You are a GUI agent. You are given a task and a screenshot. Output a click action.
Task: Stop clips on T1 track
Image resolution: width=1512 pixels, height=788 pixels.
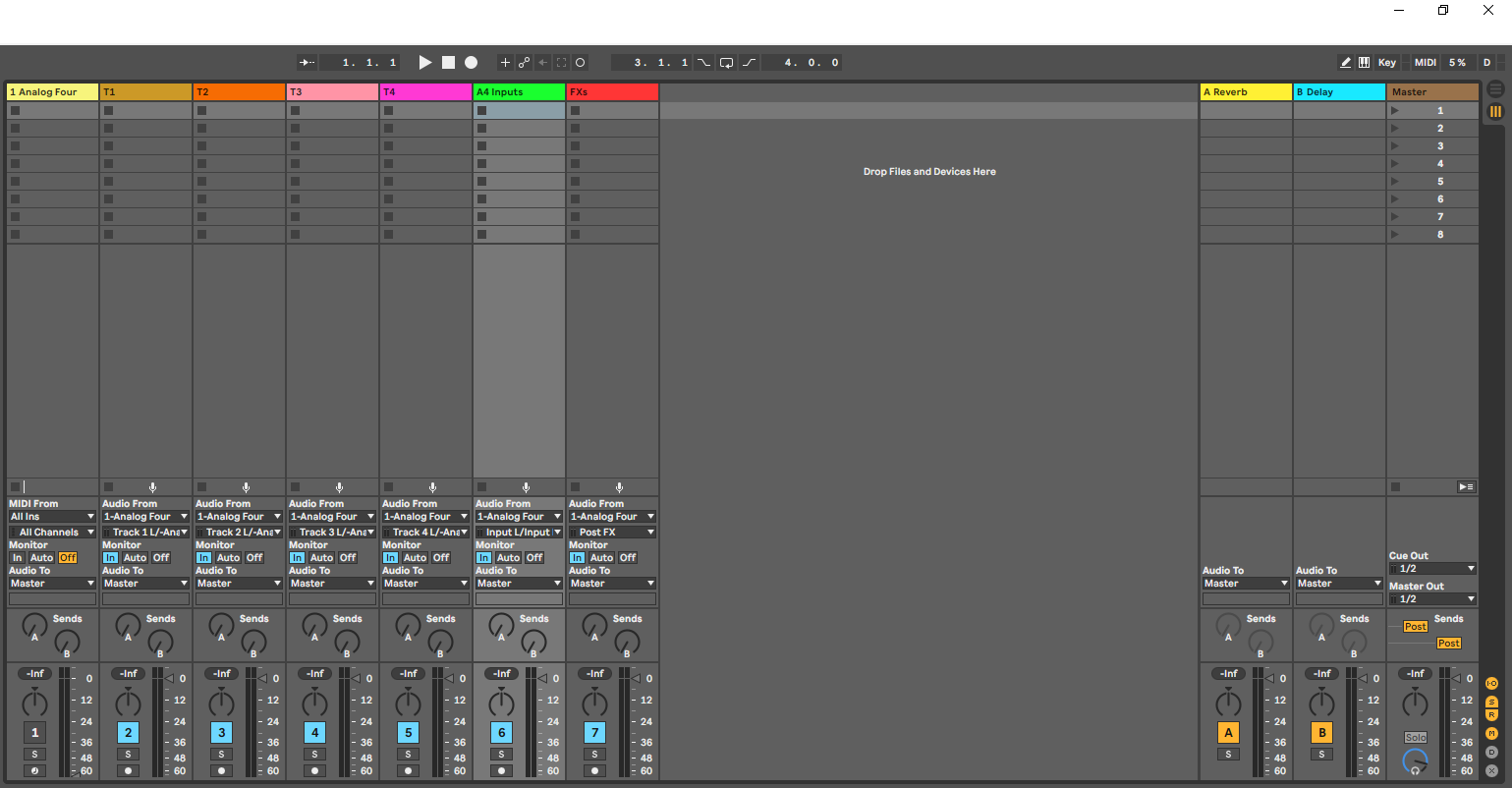108,487
